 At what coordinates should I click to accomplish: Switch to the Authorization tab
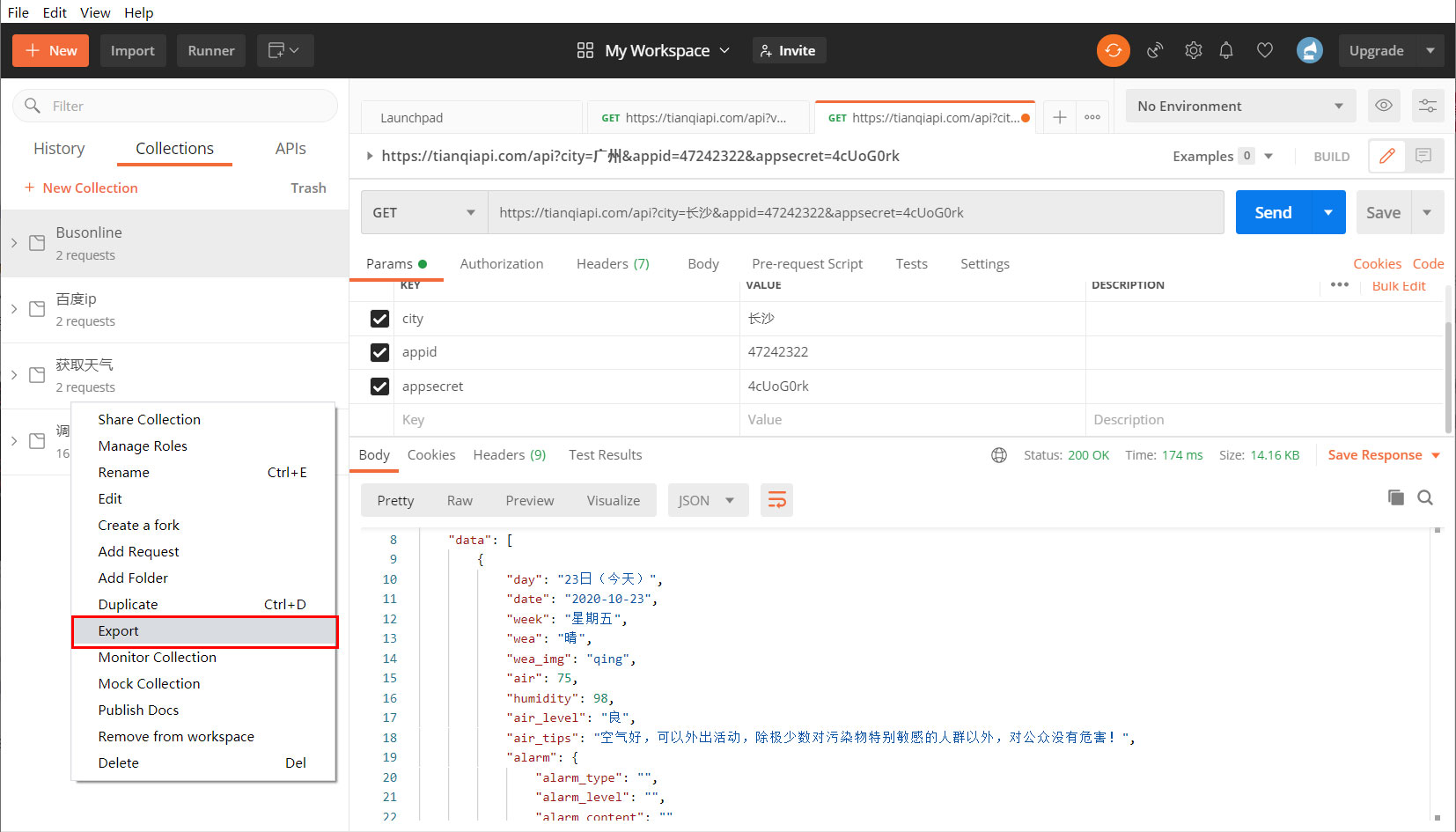502,263
